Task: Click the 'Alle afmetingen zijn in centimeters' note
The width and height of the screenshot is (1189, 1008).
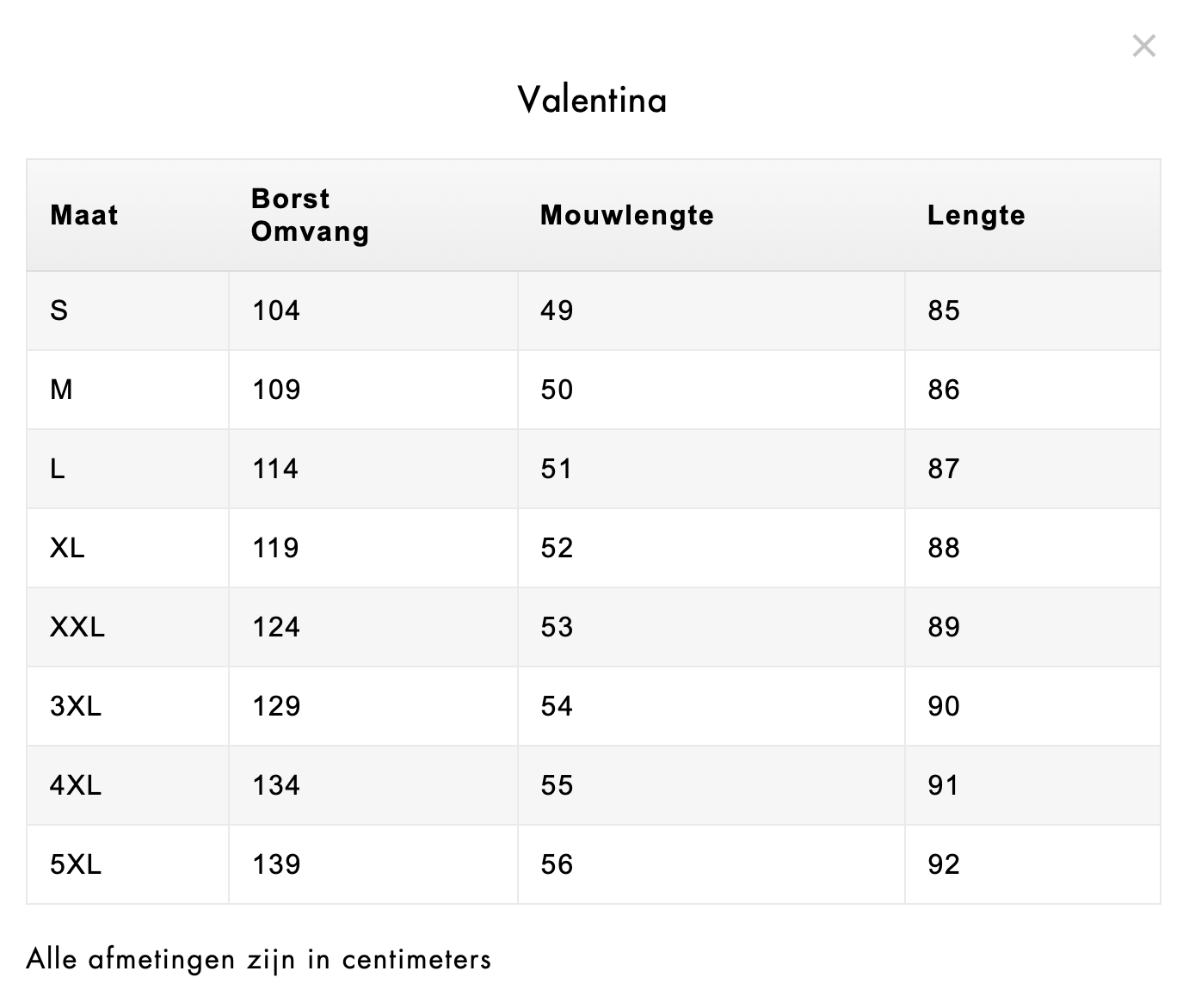Action: [258, 959]
